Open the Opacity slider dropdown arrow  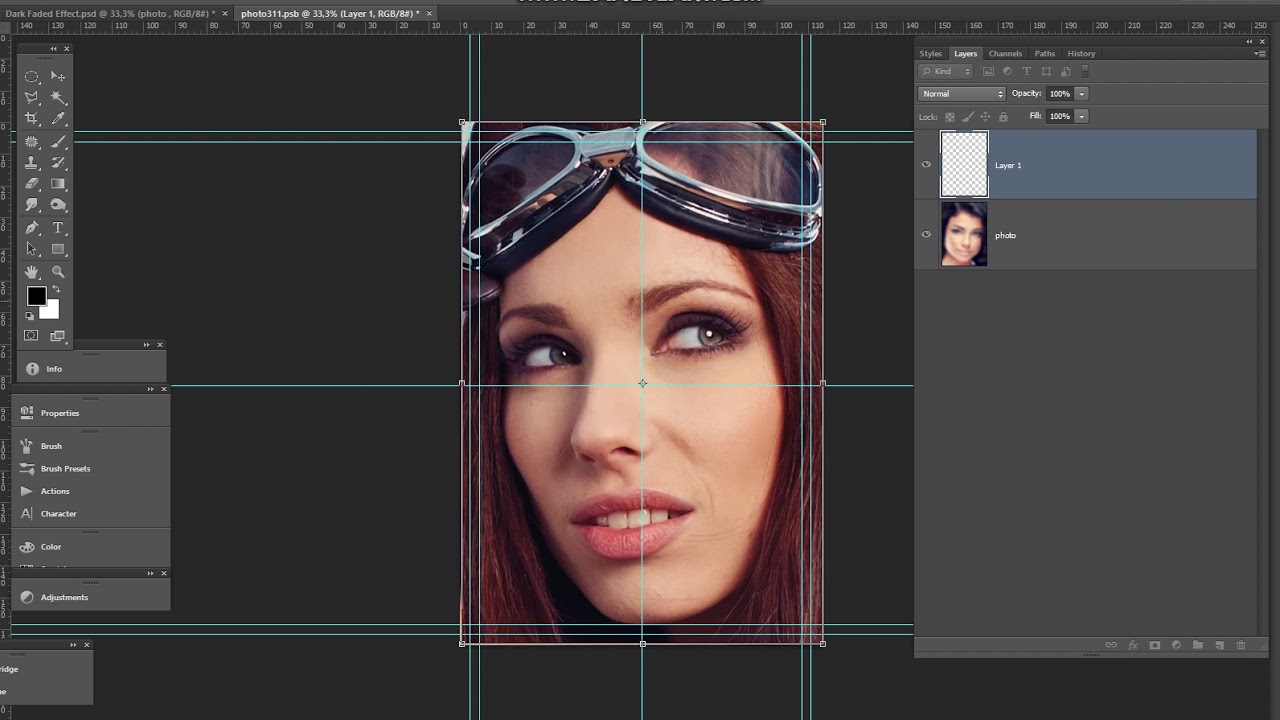(x=1081, y=94)
